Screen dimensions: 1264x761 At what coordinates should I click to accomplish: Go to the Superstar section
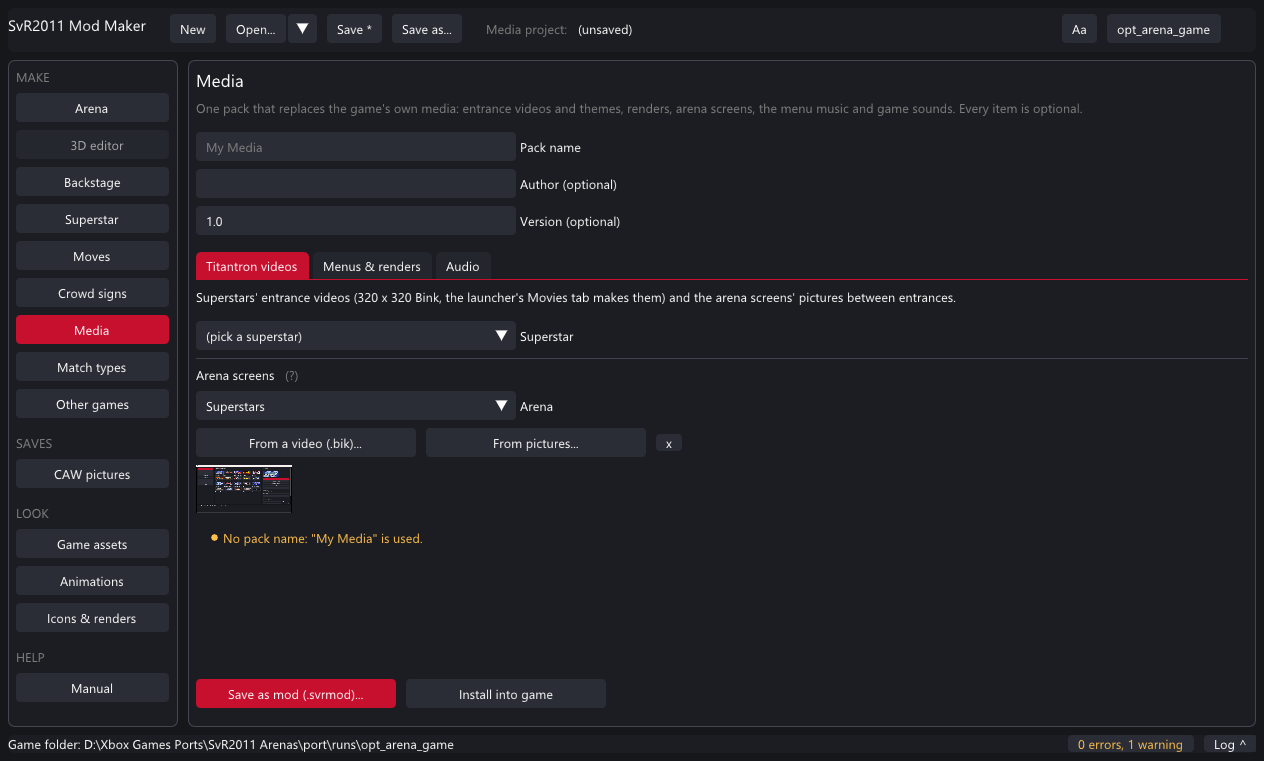tap(92, 219)
